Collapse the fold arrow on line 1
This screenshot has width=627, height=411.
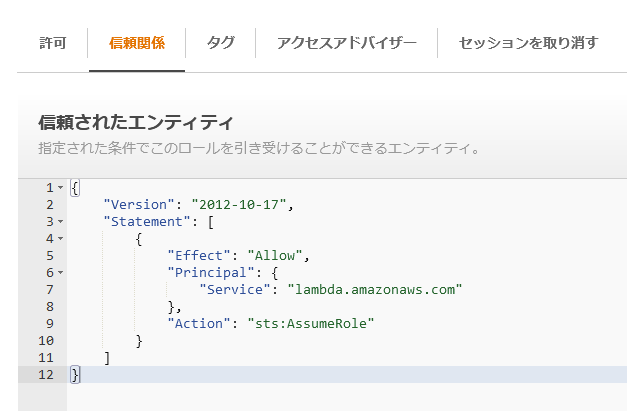(61, 188)
